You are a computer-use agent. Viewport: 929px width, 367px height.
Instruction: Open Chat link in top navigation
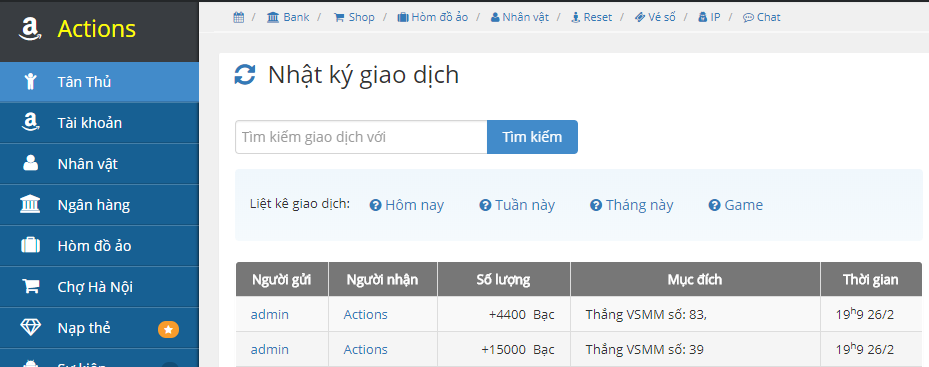point(762,17)
